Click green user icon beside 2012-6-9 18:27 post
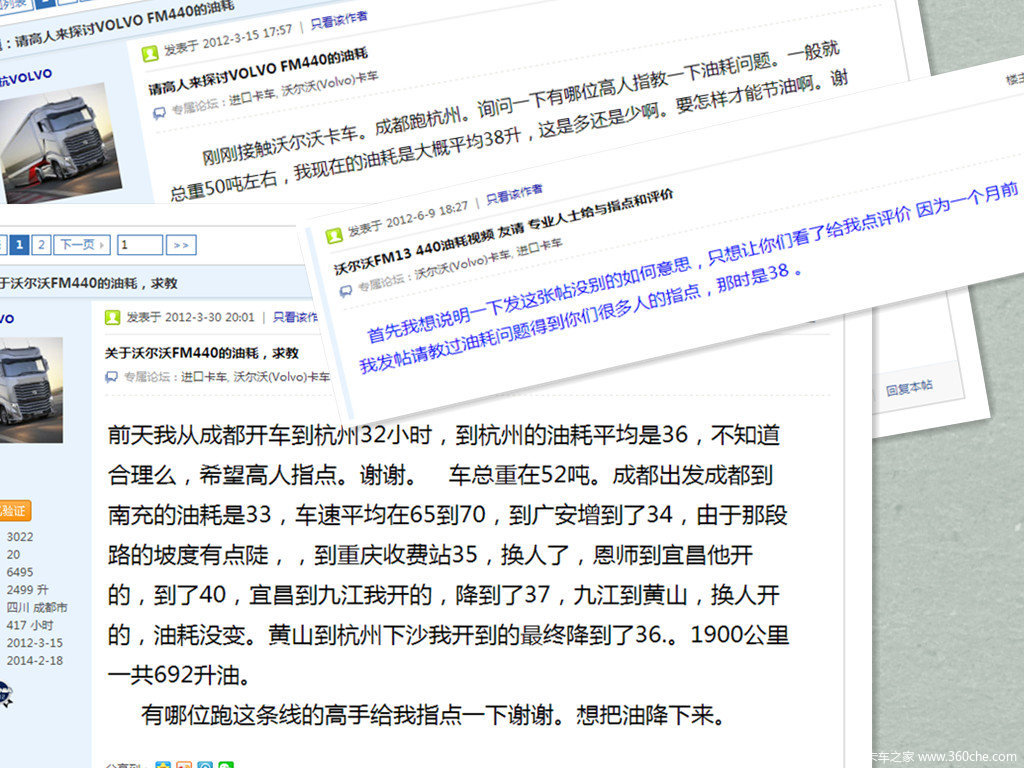Viewport: 1024px width, 768px height. (334, 236)
